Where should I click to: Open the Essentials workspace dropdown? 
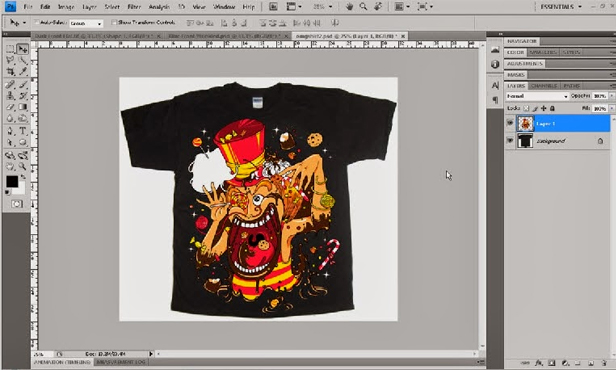[x=561, y=7]
